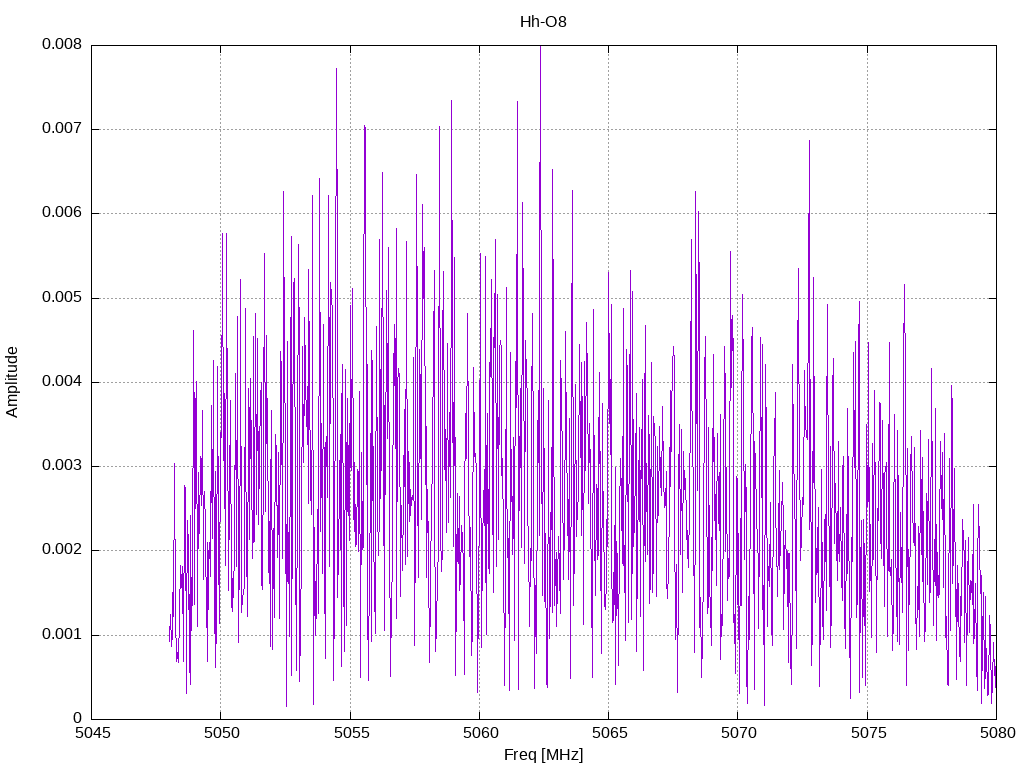The height and width of the screenshot is (768, 1024).
Task: Click x-axis tick label 5080
Action: 997,733
